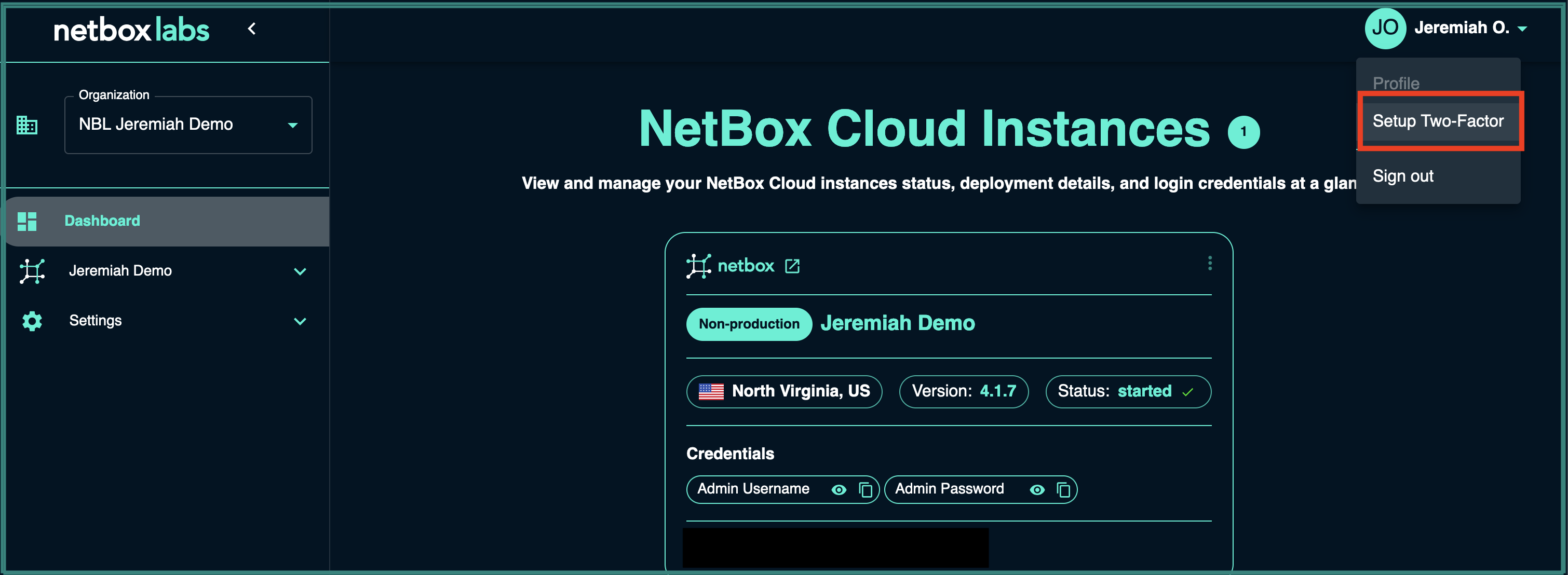Screen dimensions: 1568x575
Task: Click the external link icon beside netbox
Action: (792, 266)
